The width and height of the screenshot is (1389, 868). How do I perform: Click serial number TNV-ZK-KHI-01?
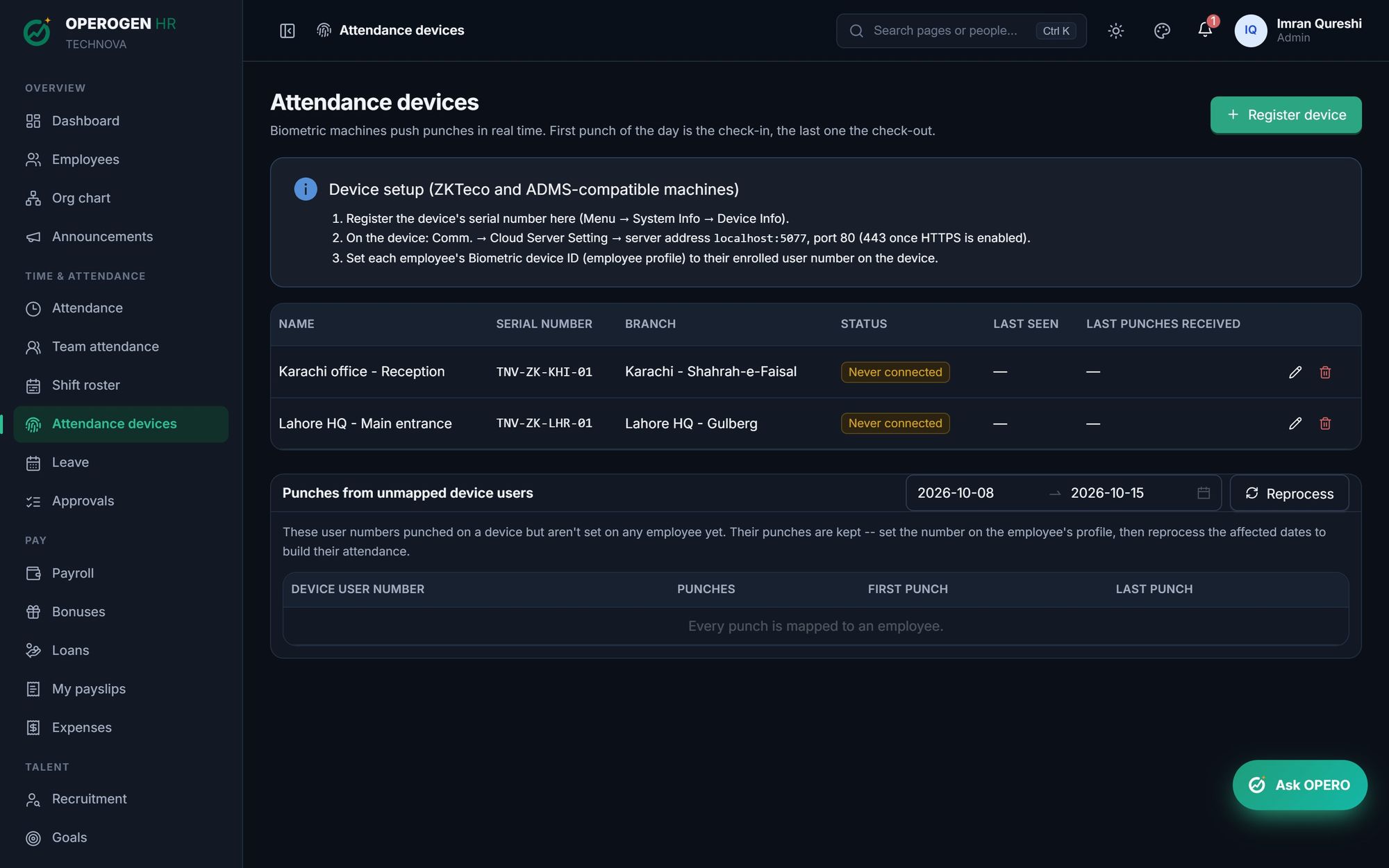tap(544, 372)
